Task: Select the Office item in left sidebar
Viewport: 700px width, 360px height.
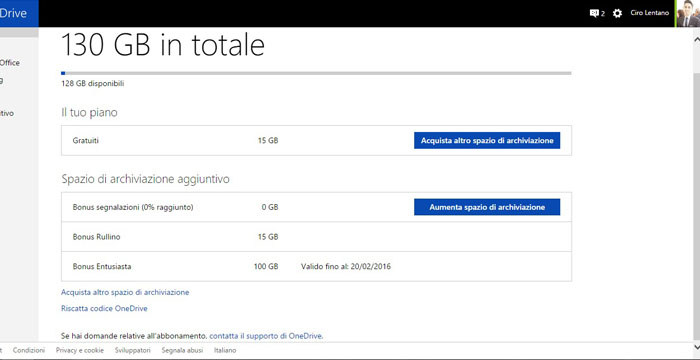Action: click(x=9, y=63)
